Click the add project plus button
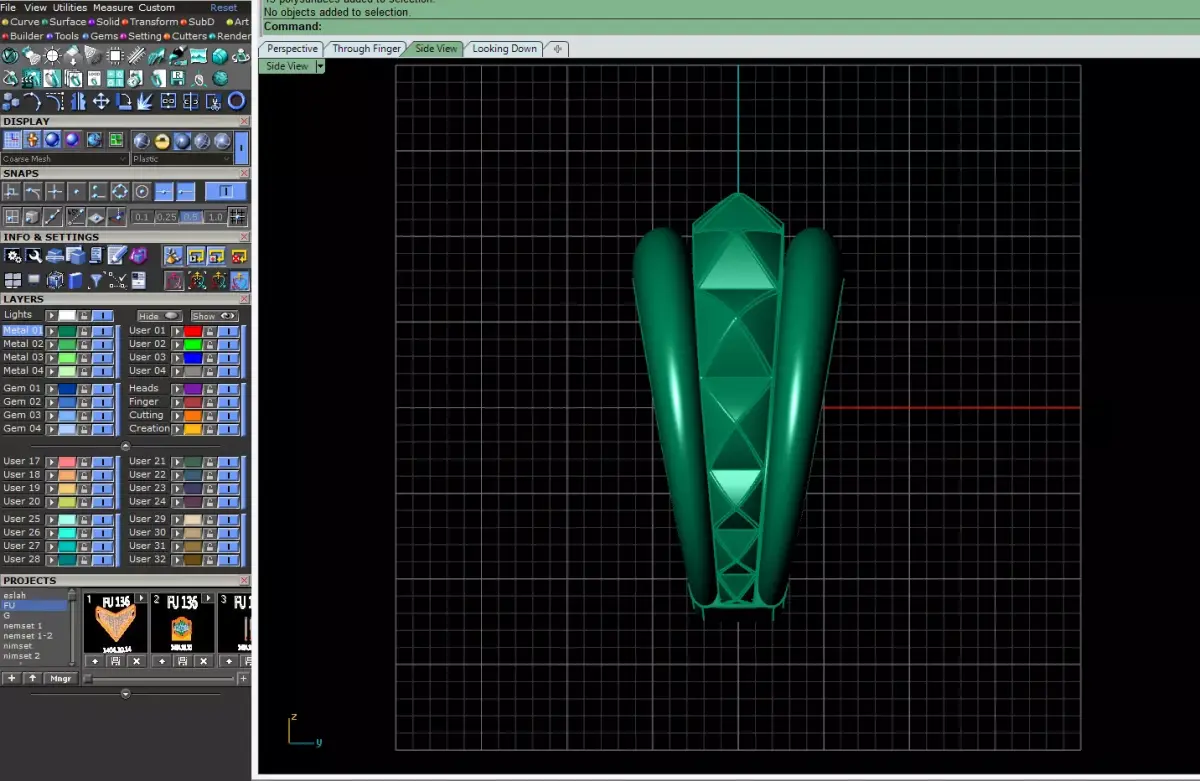The image size is (1200, 781). (x=11, y=678)
